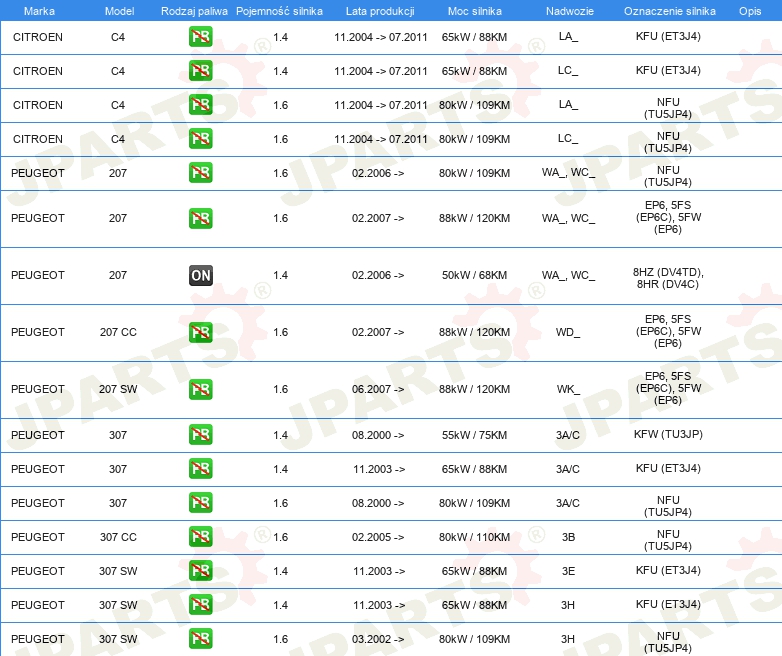This screenshot has height=656, width=782.
Task: Click the petrol icon in the Citroen C4 1.4 LA_ row
Action: [x=200, y=37]
